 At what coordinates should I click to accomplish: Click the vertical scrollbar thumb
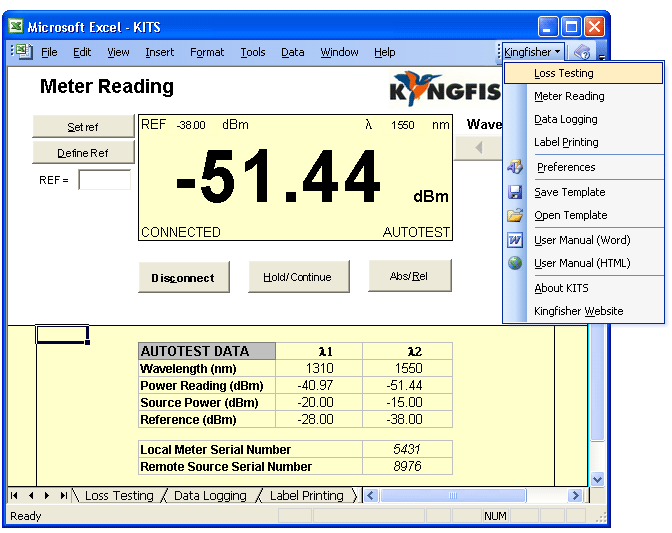(x=597, y=382)
